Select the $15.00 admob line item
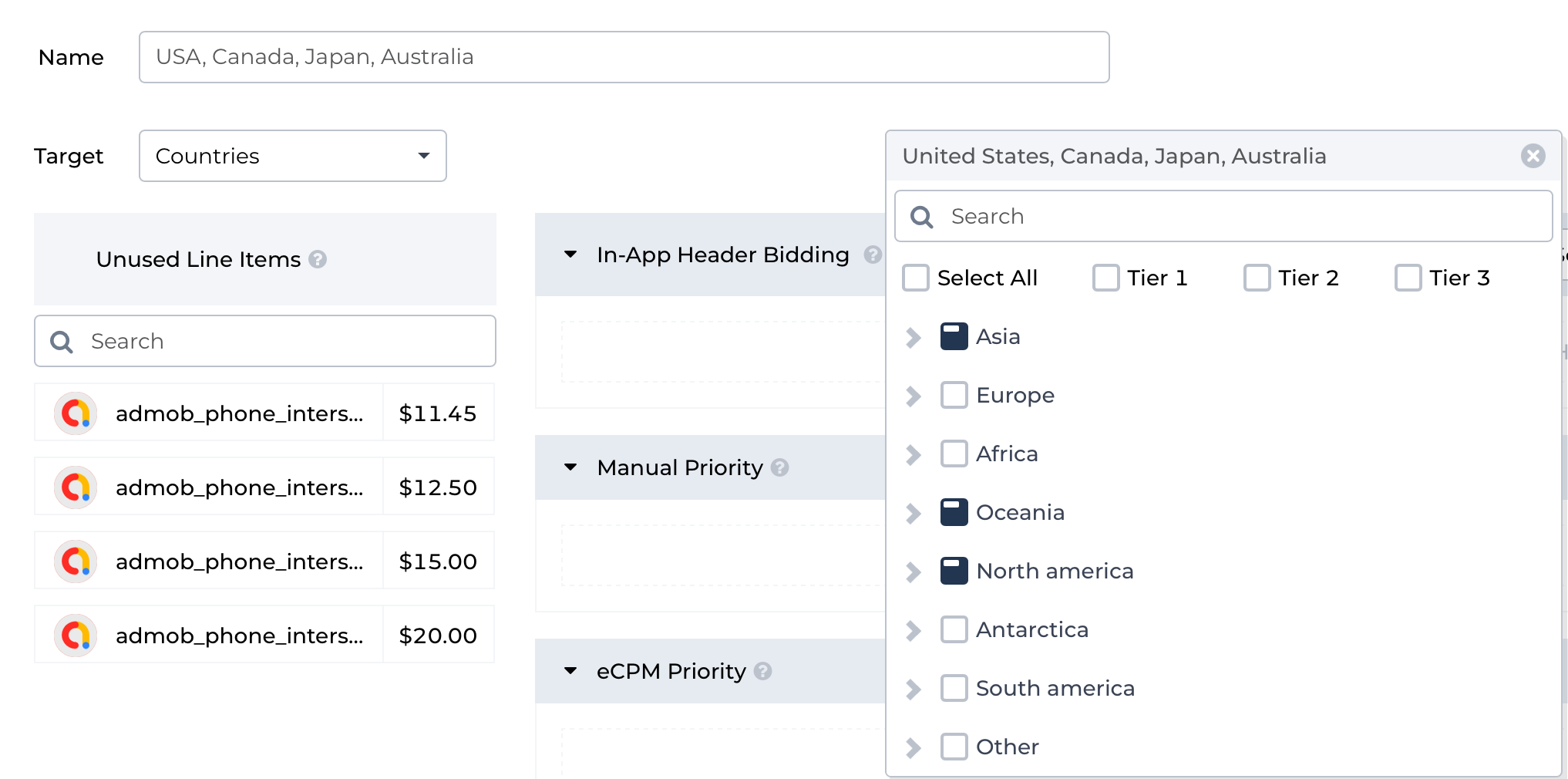The image size is (1568, 779). [239, 561]
